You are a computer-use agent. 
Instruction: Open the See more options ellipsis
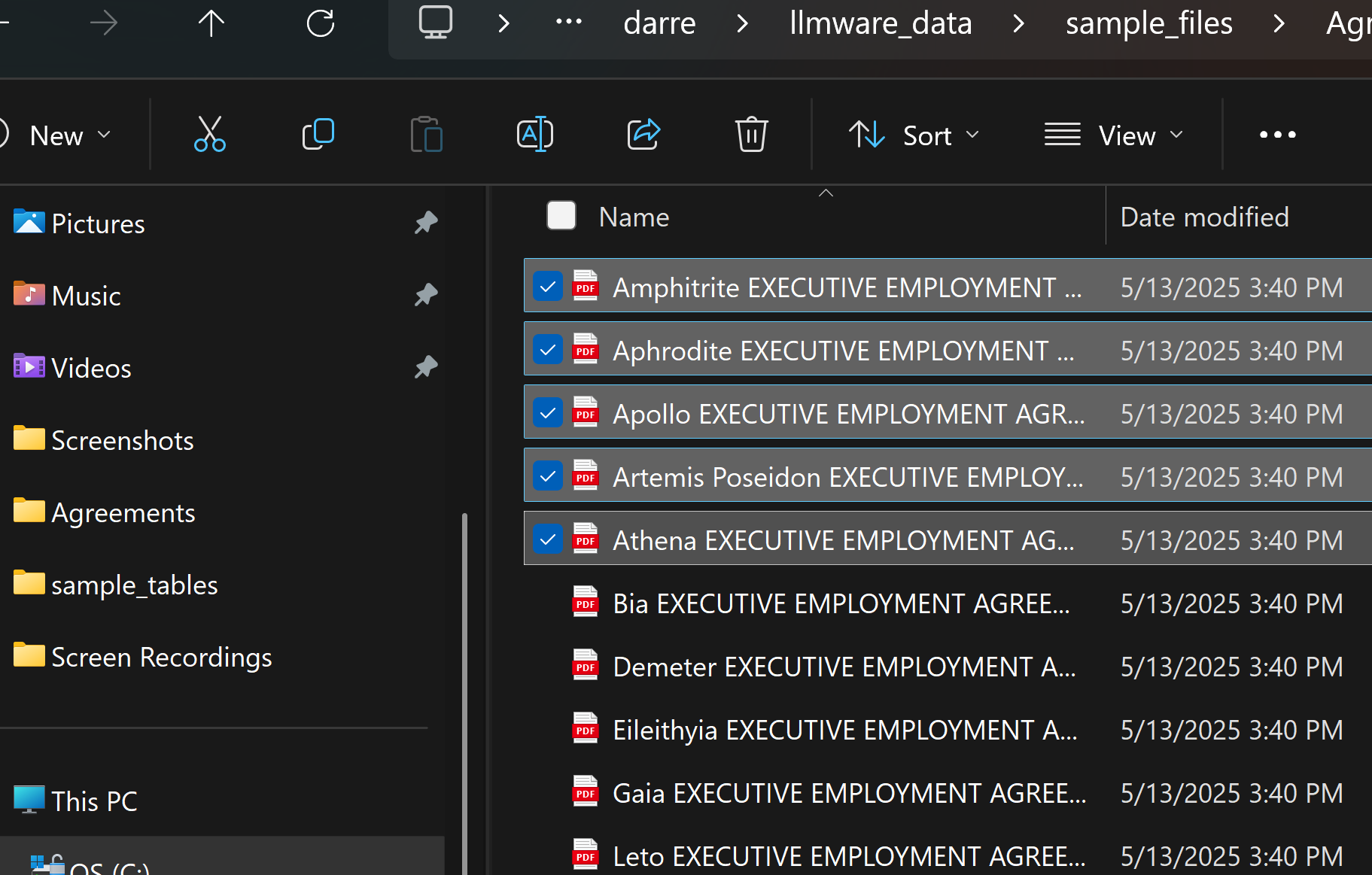click(x=1277, y=135)
